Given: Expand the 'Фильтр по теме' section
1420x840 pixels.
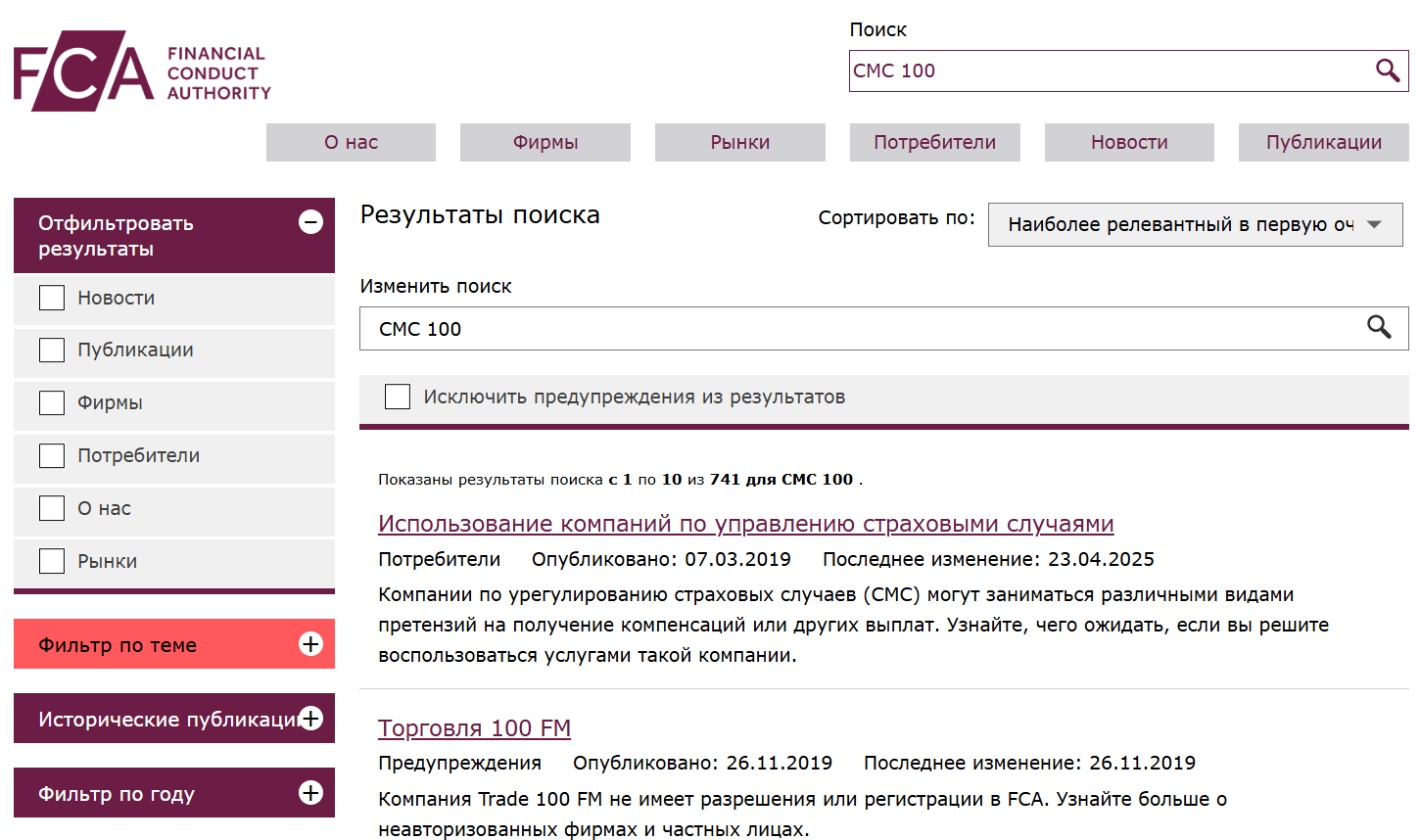Looking at the screenshot, I should click(174, 643).
